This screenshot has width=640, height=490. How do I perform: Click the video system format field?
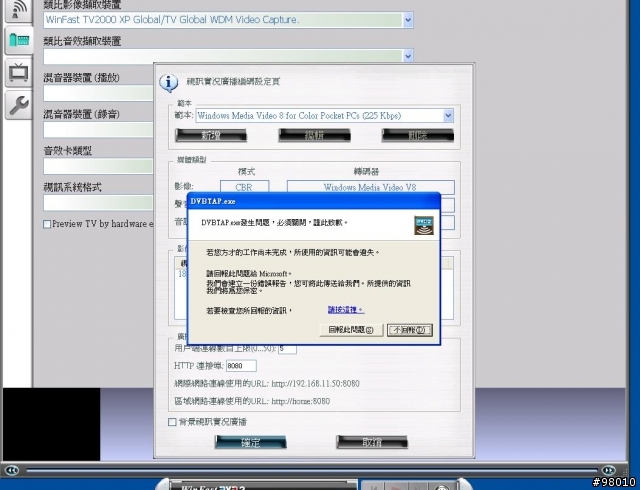click(x=98, y=203)
